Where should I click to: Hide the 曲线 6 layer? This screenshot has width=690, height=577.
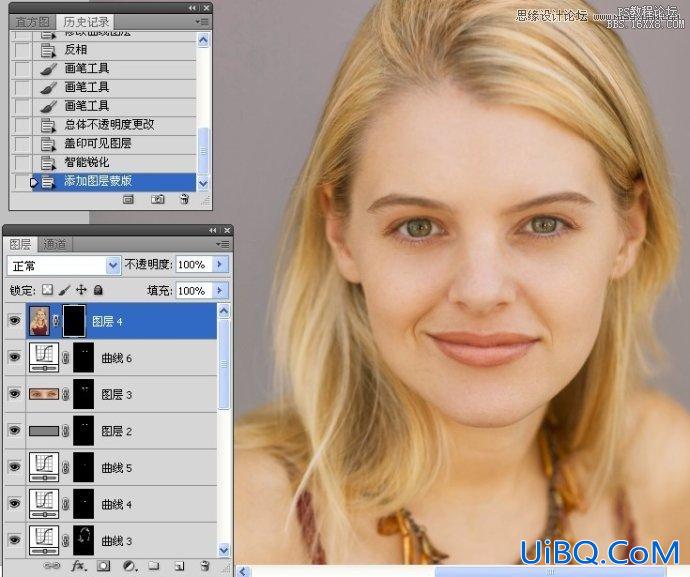coord(15,357)
